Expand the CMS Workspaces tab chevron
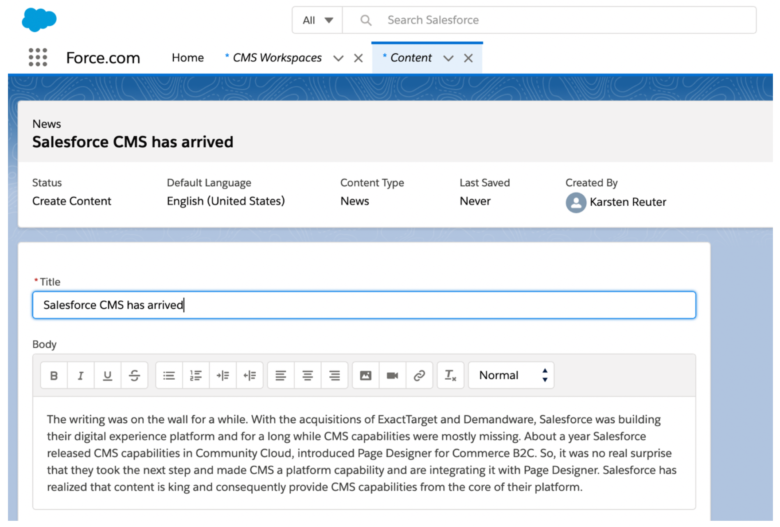Viewport: 780px width, 527px height. click(338, 58)
